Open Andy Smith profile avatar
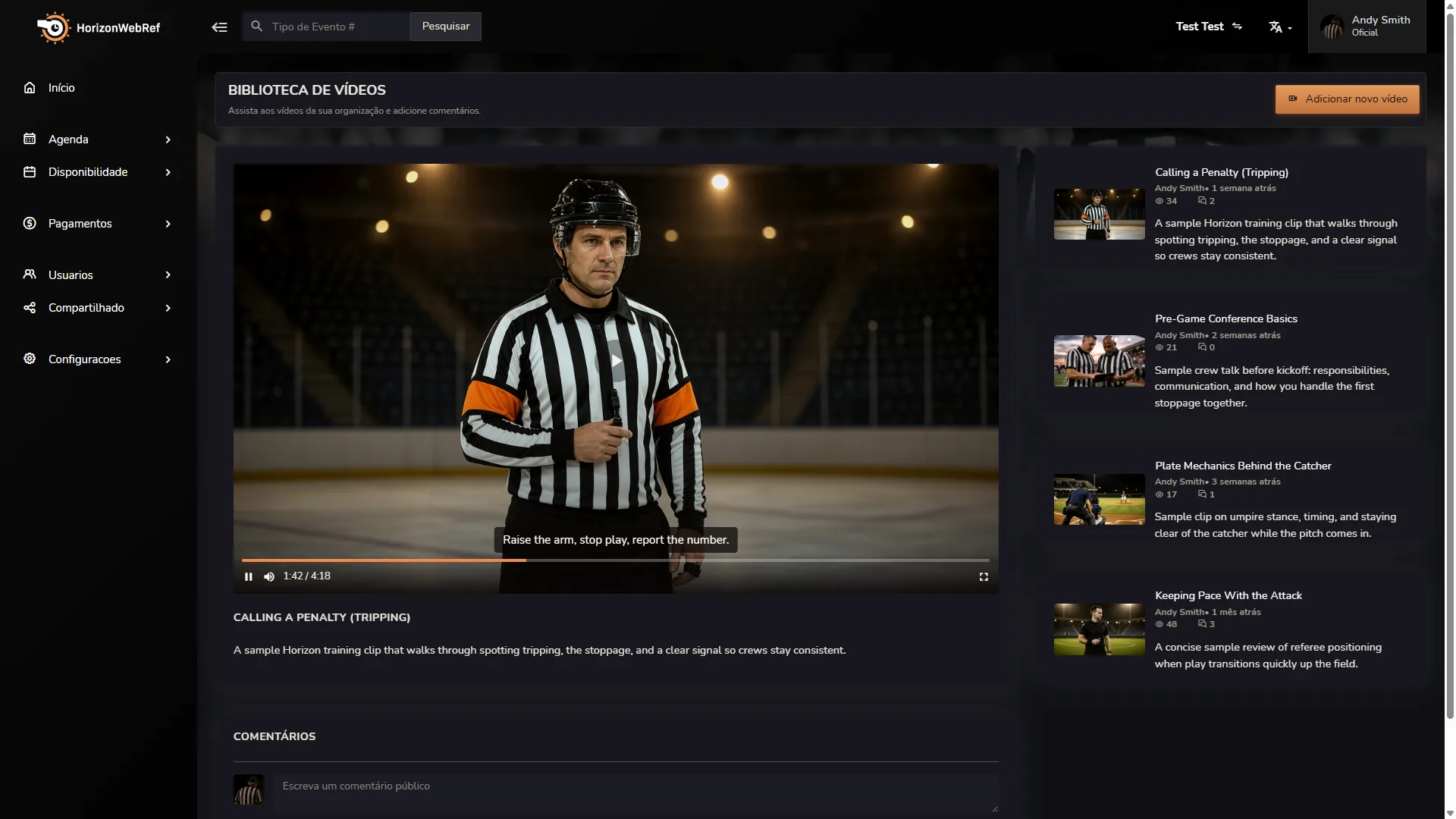The image size is (1456, 819). tap(1332, 27)
